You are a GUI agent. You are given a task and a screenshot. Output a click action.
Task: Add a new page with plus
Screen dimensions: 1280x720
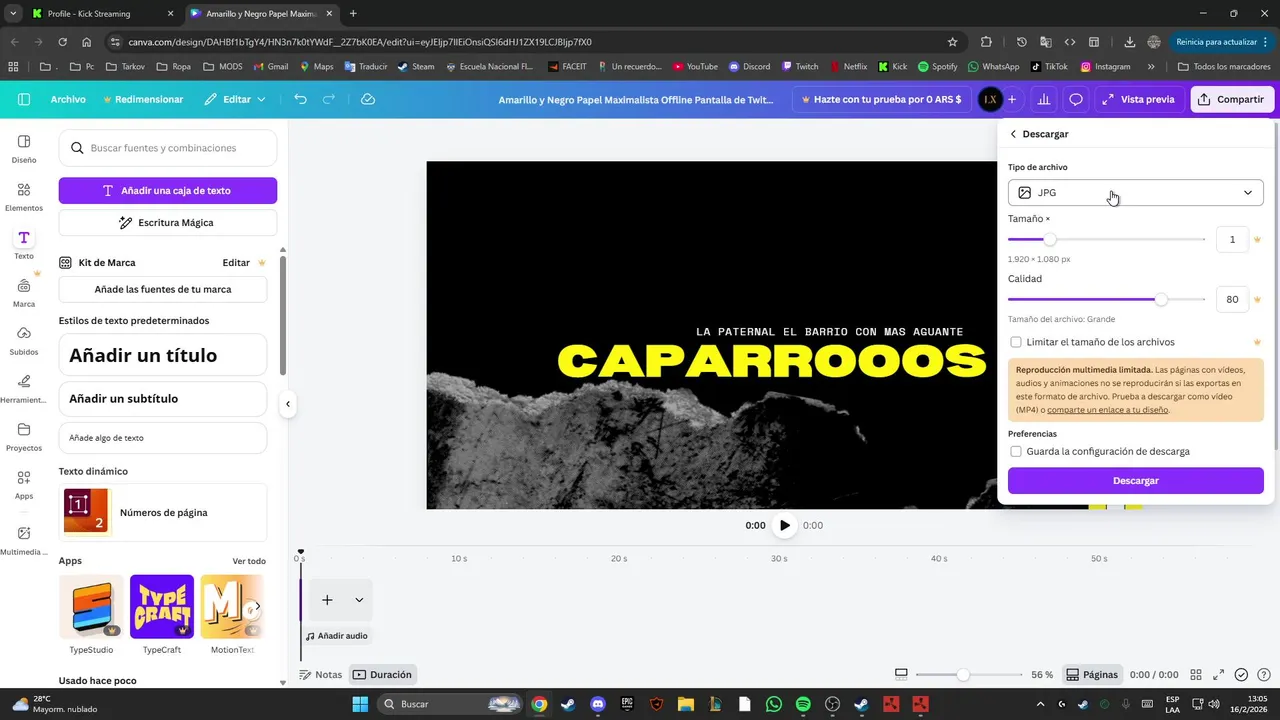[x=327, y=600]
